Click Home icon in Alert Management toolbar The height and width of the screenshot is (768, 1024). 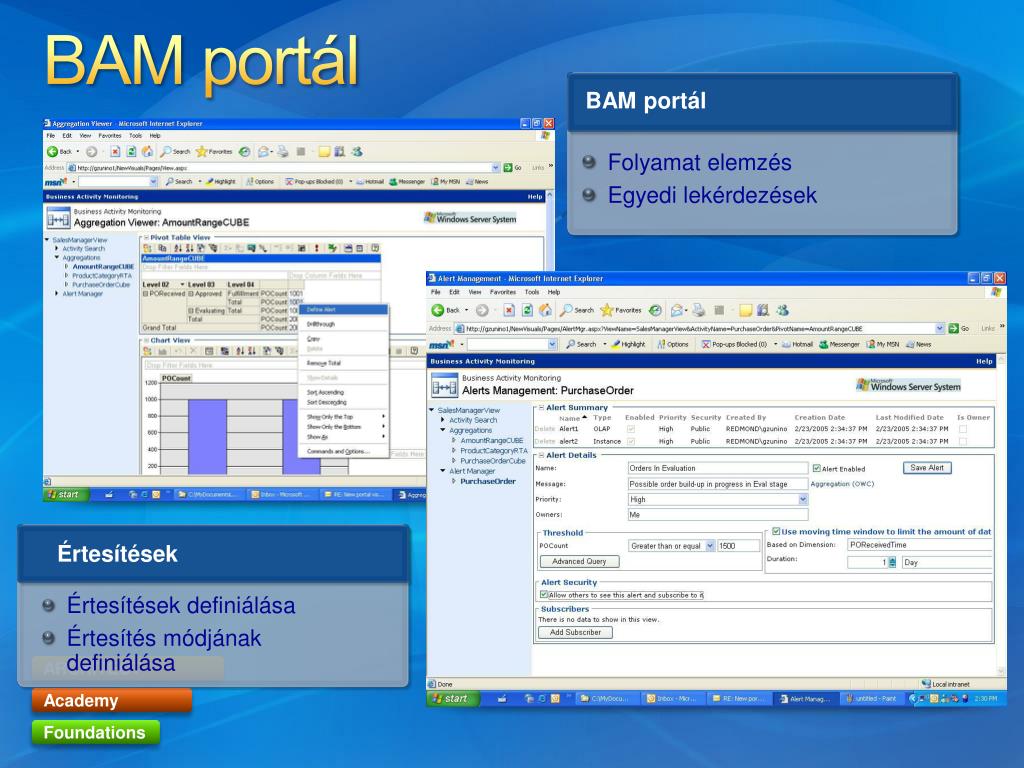click(x=545, y=310)
